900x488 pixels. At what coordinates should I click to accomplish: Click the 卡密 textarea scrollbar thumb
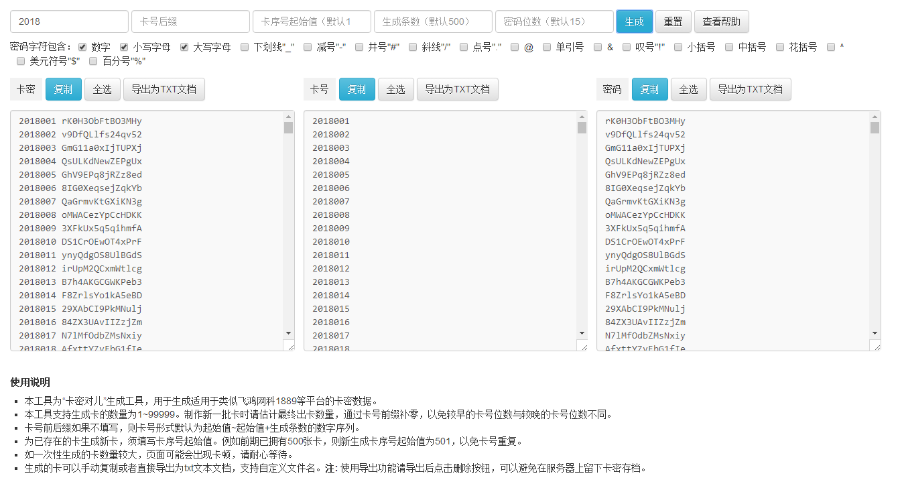pos(288,127)
